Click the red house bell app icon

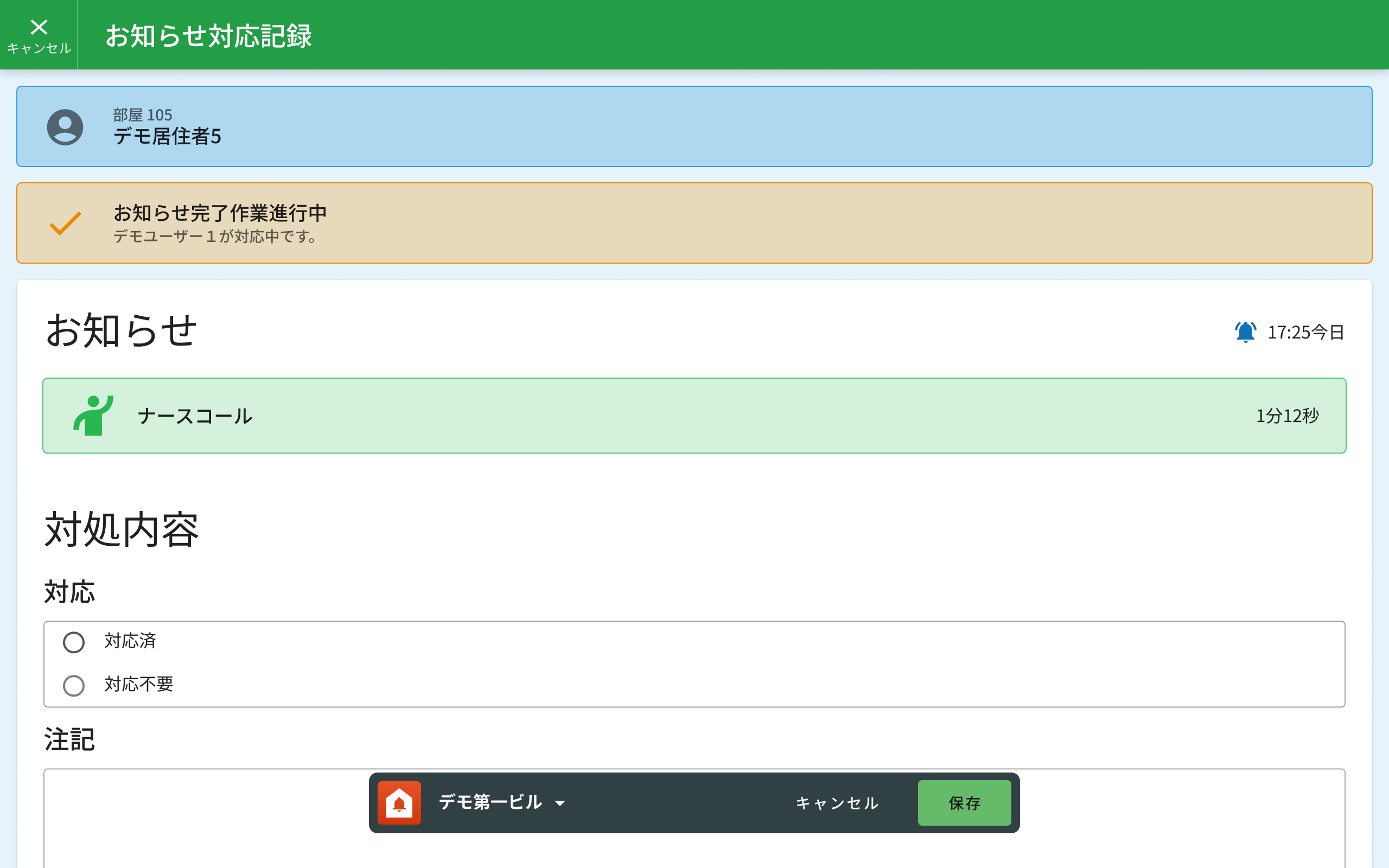(x=399, y=802)
